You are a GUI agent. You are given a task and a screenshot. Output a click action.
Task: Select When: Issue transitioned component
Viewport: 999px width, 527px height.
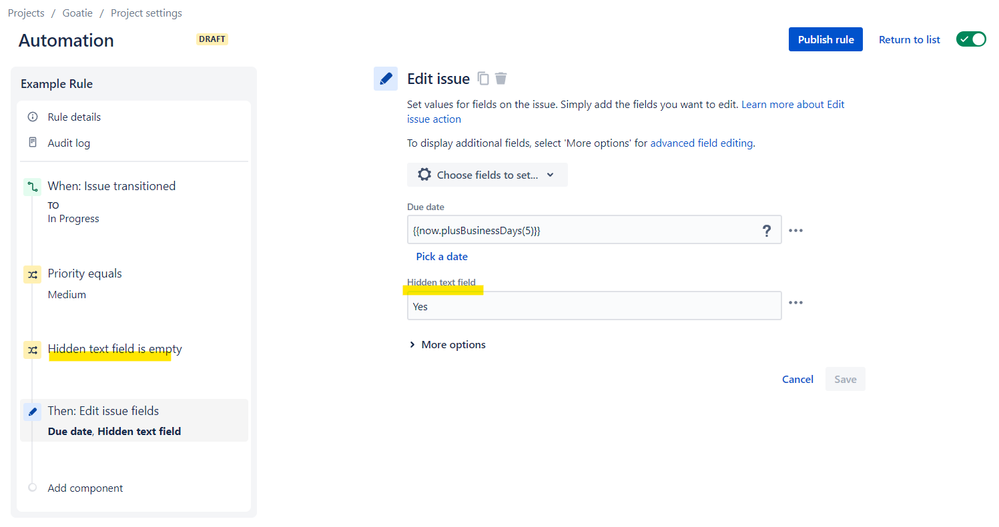click(x=111, y=186)
